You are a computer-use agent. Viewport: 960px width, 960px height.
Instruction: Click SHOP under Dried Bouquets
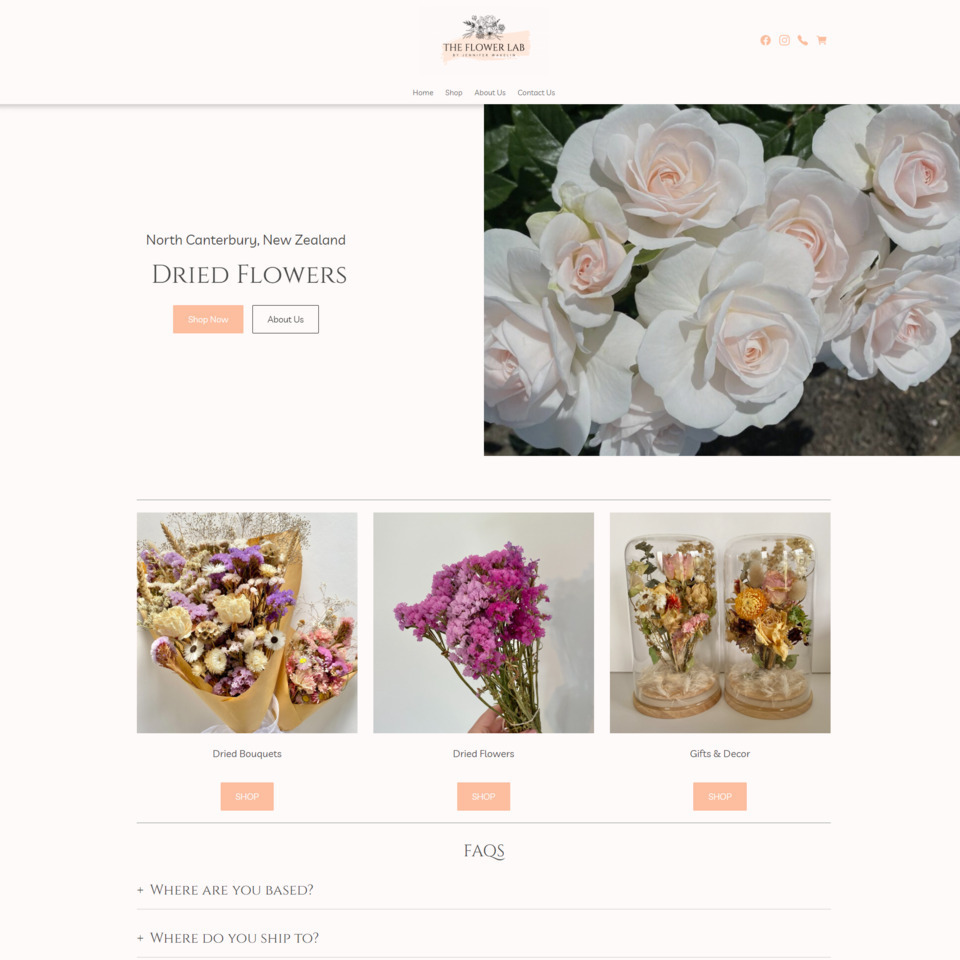click(247, 797)
